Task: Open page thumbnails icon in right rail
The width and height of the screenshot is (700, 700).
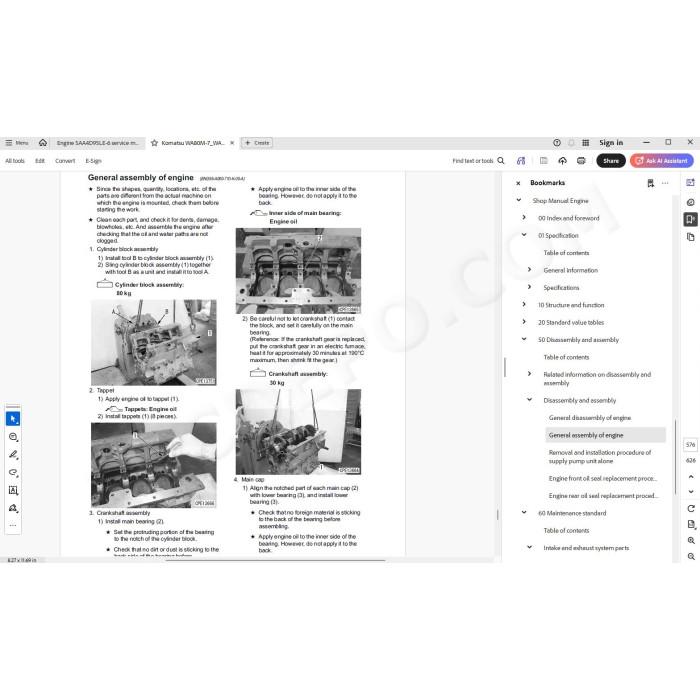Action: [691, 237]
